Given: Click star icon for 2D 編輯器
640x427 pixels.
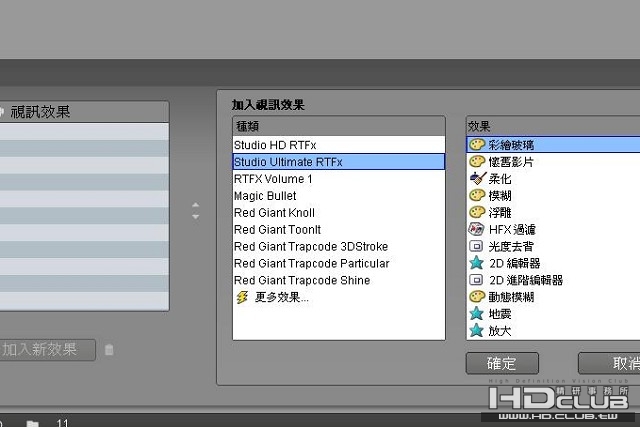Looking at the screenshot, I should tap(476, 263).
